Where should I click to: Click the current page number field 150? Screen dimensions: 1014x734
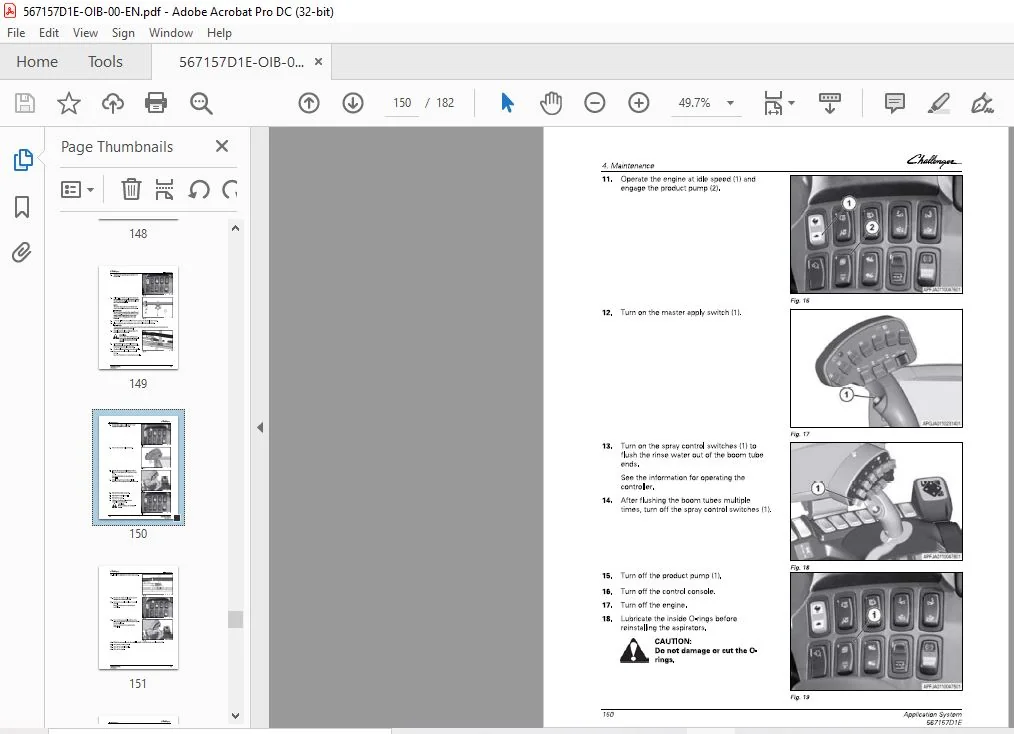(402, 103)
